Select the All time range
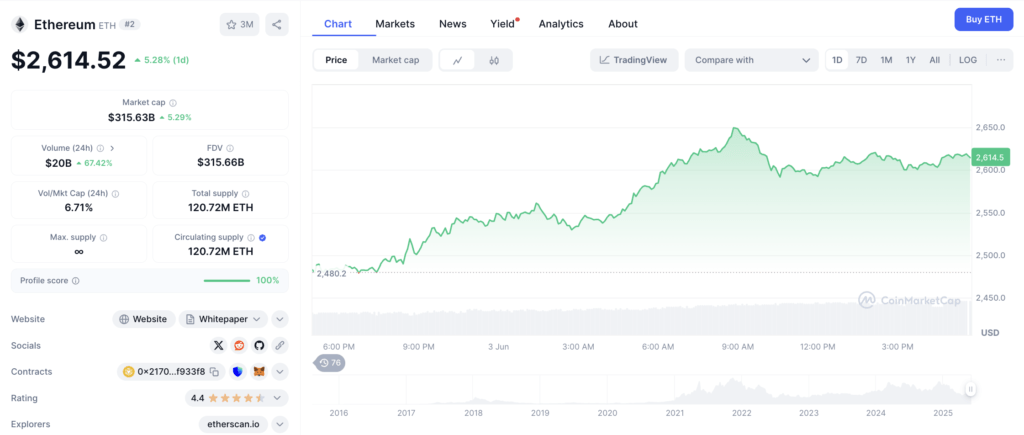The image size is (1024, 435). [935, 60]
